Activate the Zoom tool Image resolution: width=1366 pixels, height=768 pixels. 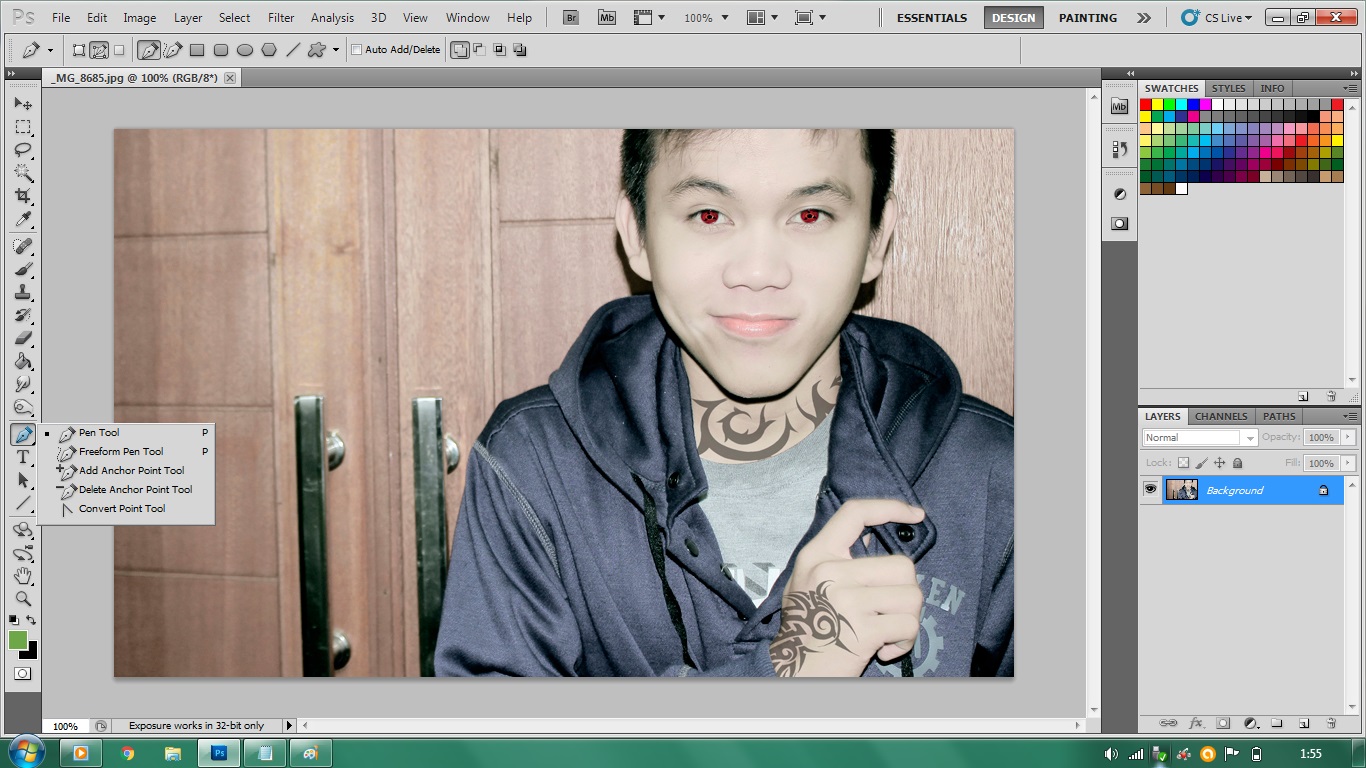22,599
